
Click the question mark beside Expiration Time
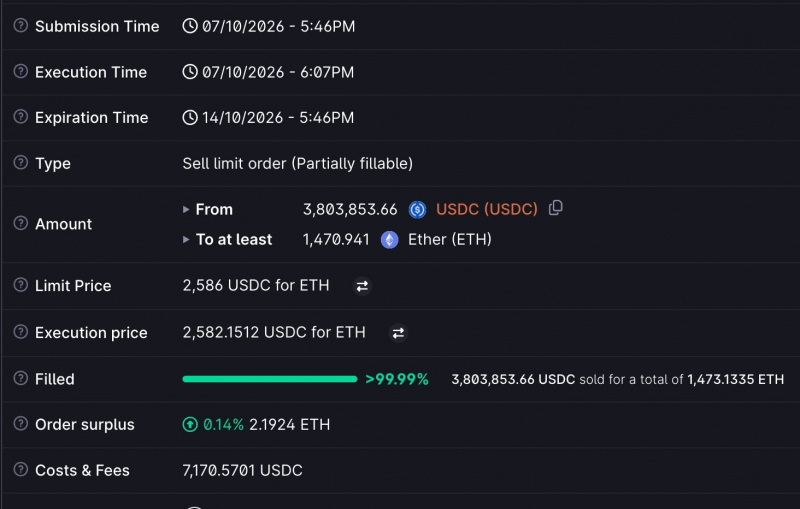[20, 116]
